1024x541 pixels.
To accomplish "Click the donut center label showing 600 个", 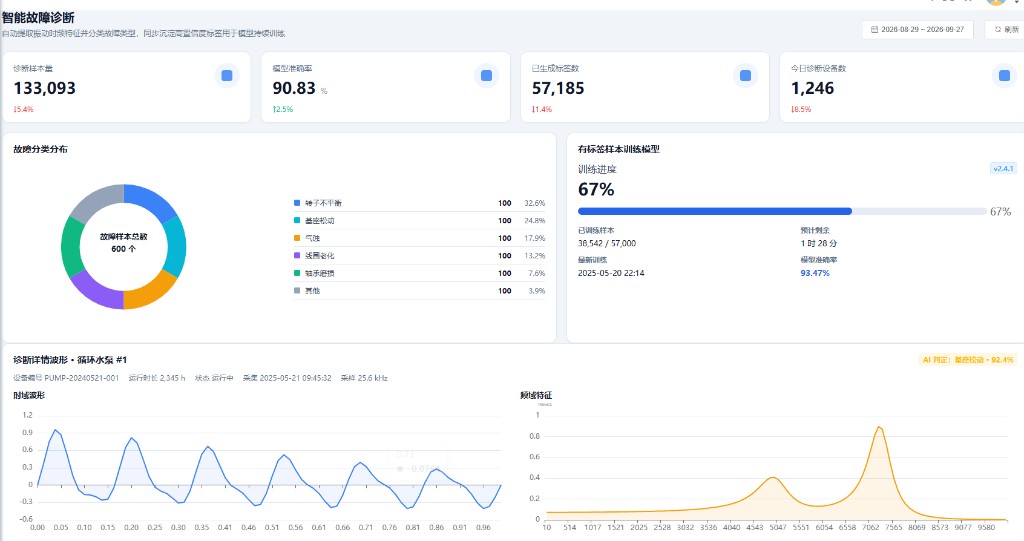I will click(123, 249).
